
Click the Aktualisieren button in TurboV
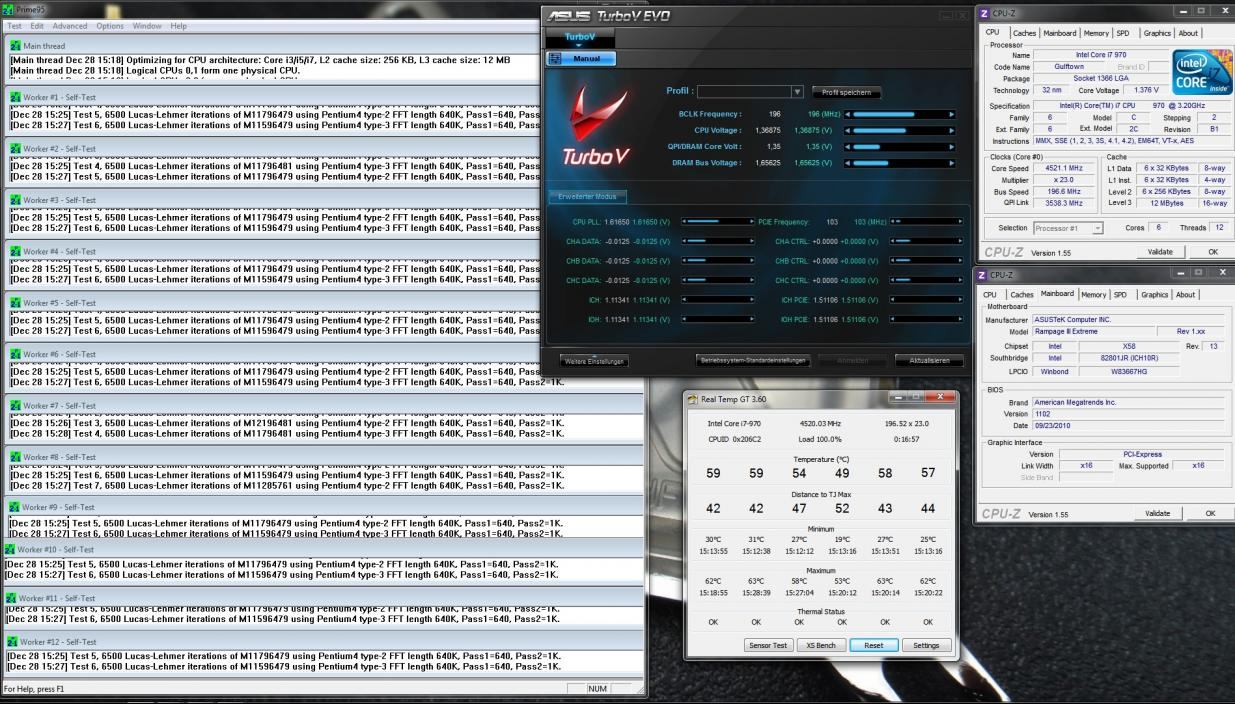coord(929,361)
